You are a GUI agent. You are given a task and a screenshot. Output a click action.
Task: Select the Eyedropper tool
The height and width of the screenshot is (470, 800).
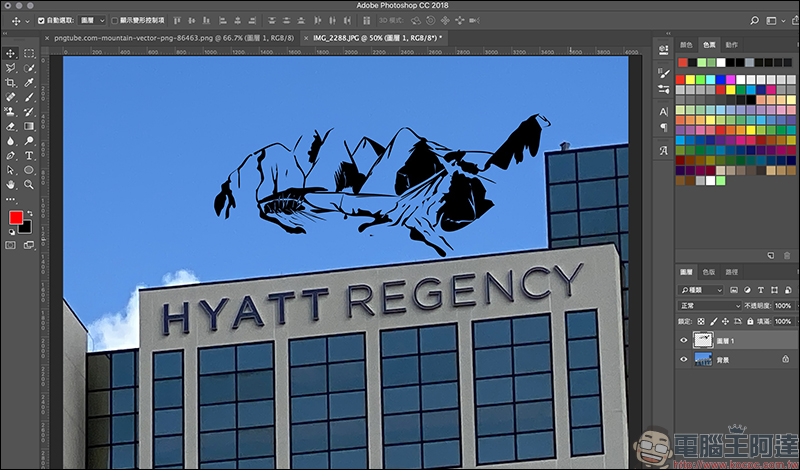[29, 82]
